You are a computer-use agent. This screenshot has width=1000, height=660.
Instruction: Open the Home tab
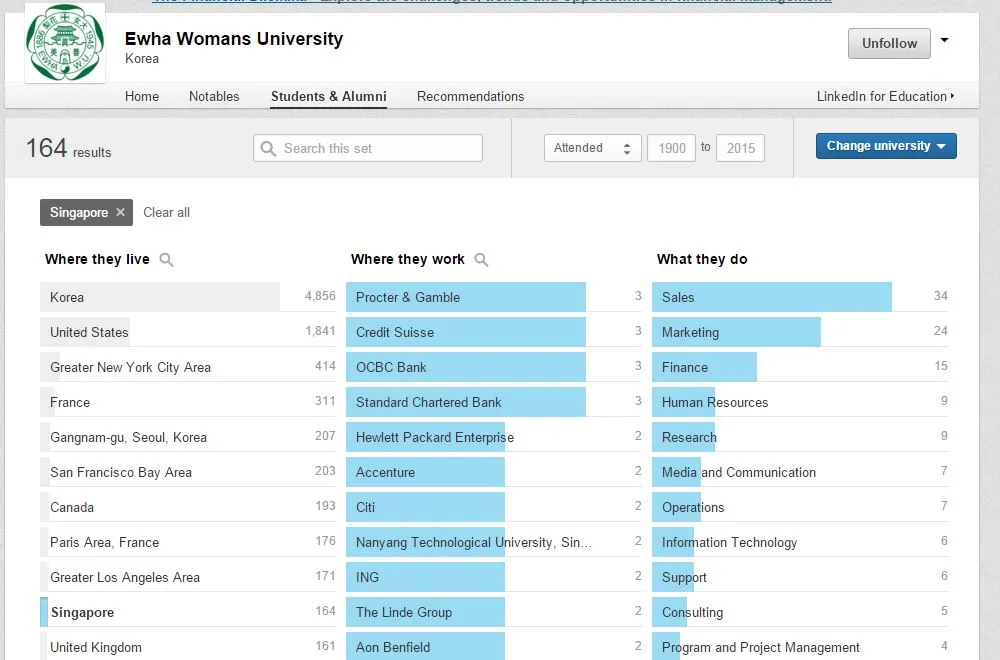click(x=142, y=96)
